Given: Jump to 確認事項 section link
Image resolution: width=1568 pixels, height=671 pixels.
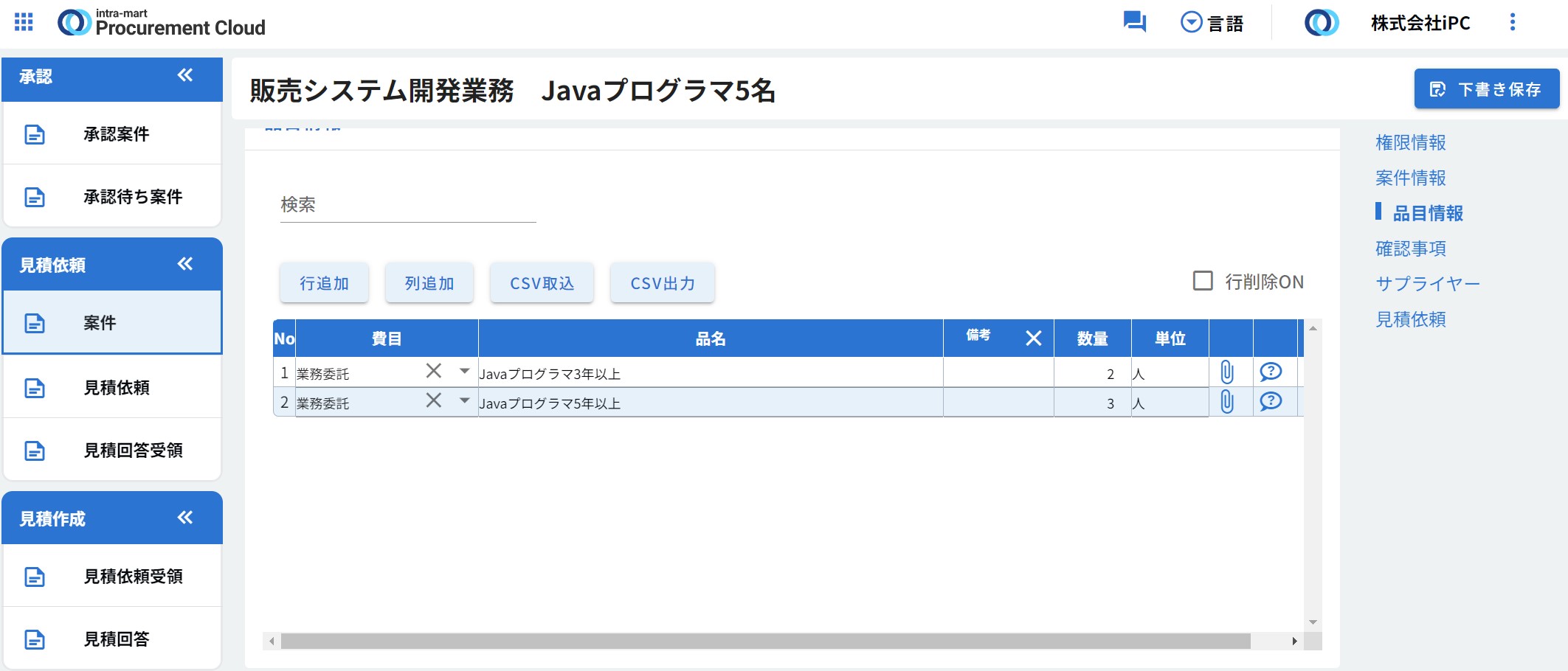Looking at the screenshot, I should click(1410, 248).
